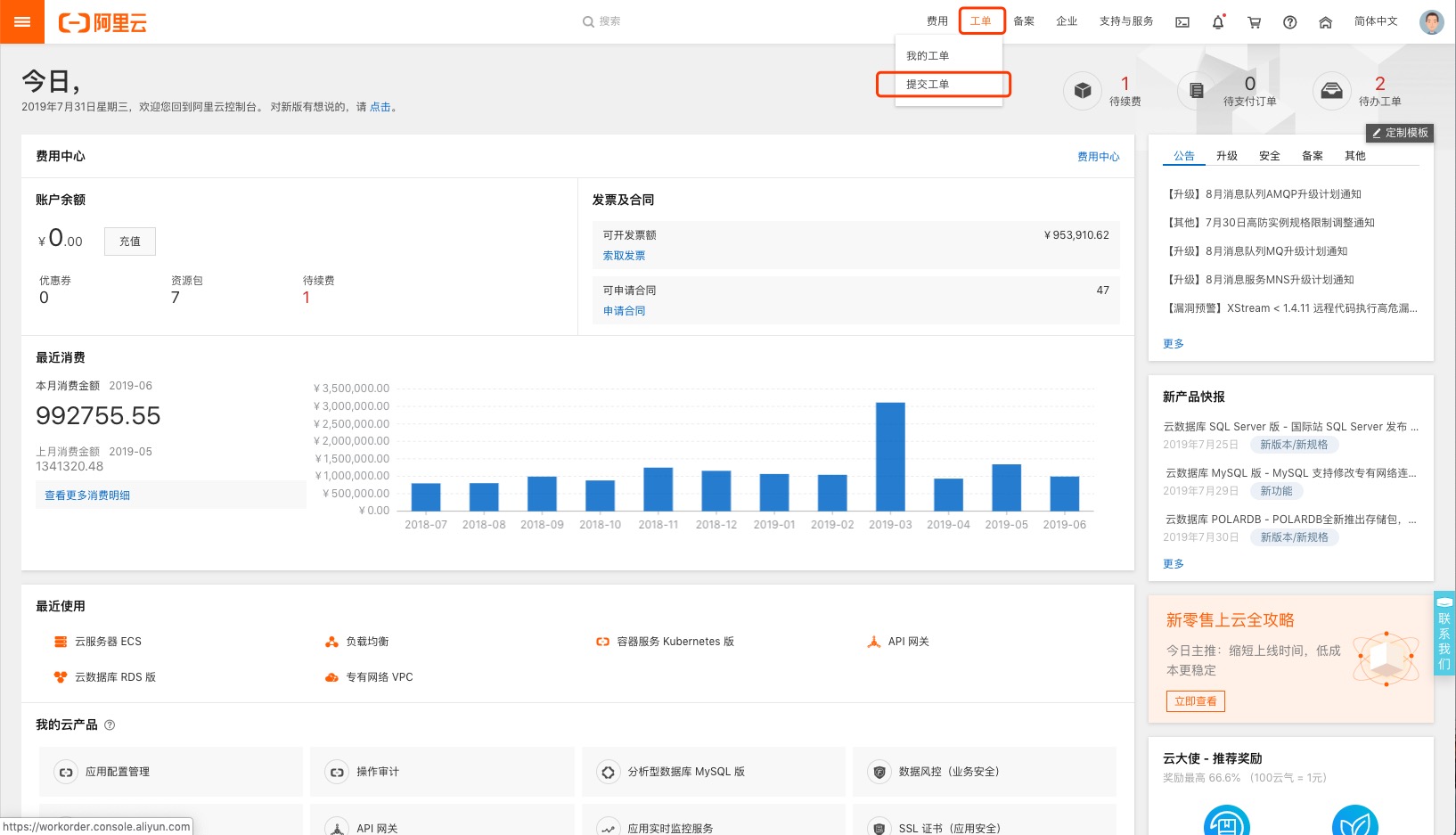Click the 2019-03 consumption bar

890,456
